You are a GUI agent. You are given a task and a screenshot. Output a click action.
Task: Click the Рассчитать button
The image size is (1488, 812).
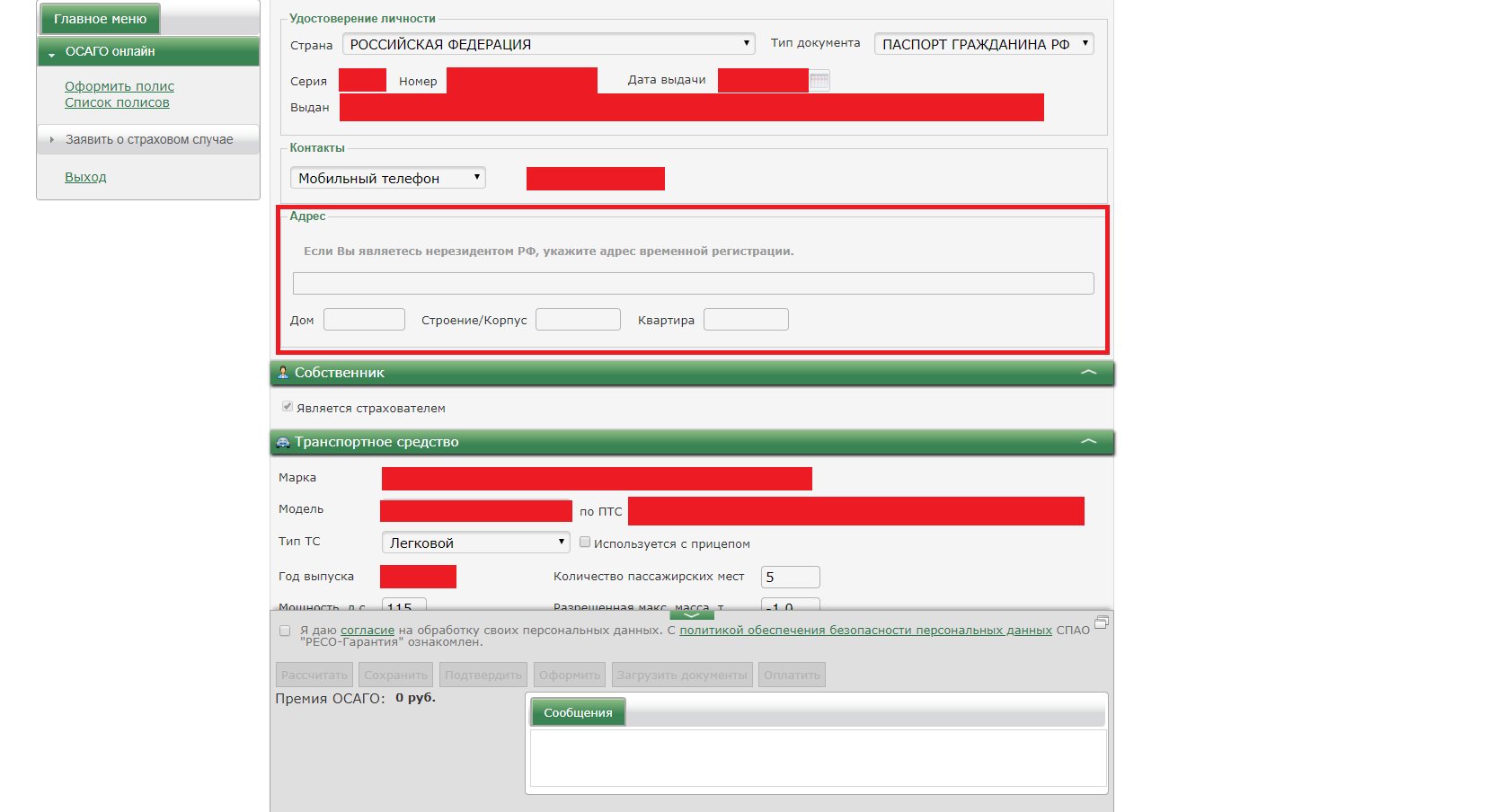click(x=314, y=675)
